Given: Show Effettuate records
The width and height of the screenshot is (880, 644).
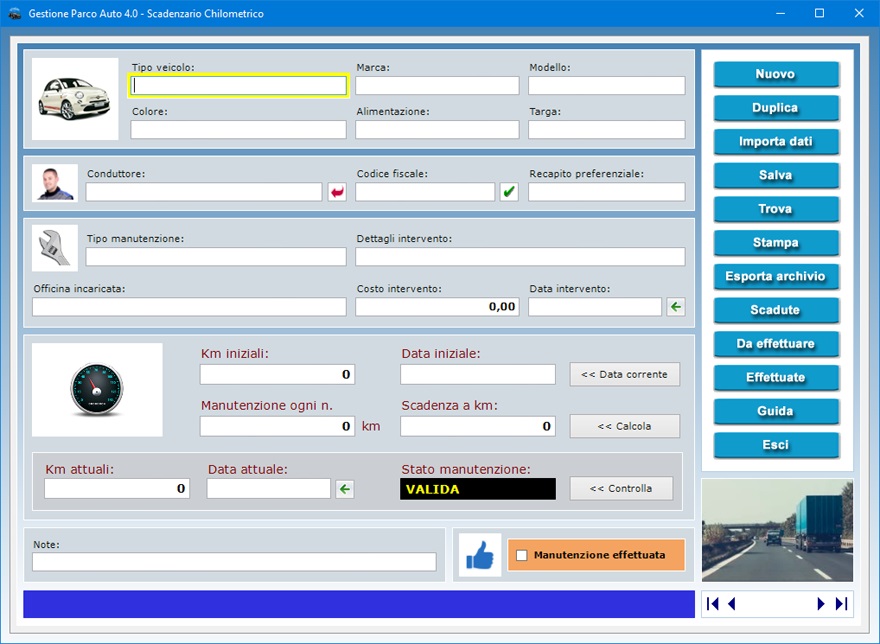Looking at the screenshot, I should [776, 377].
